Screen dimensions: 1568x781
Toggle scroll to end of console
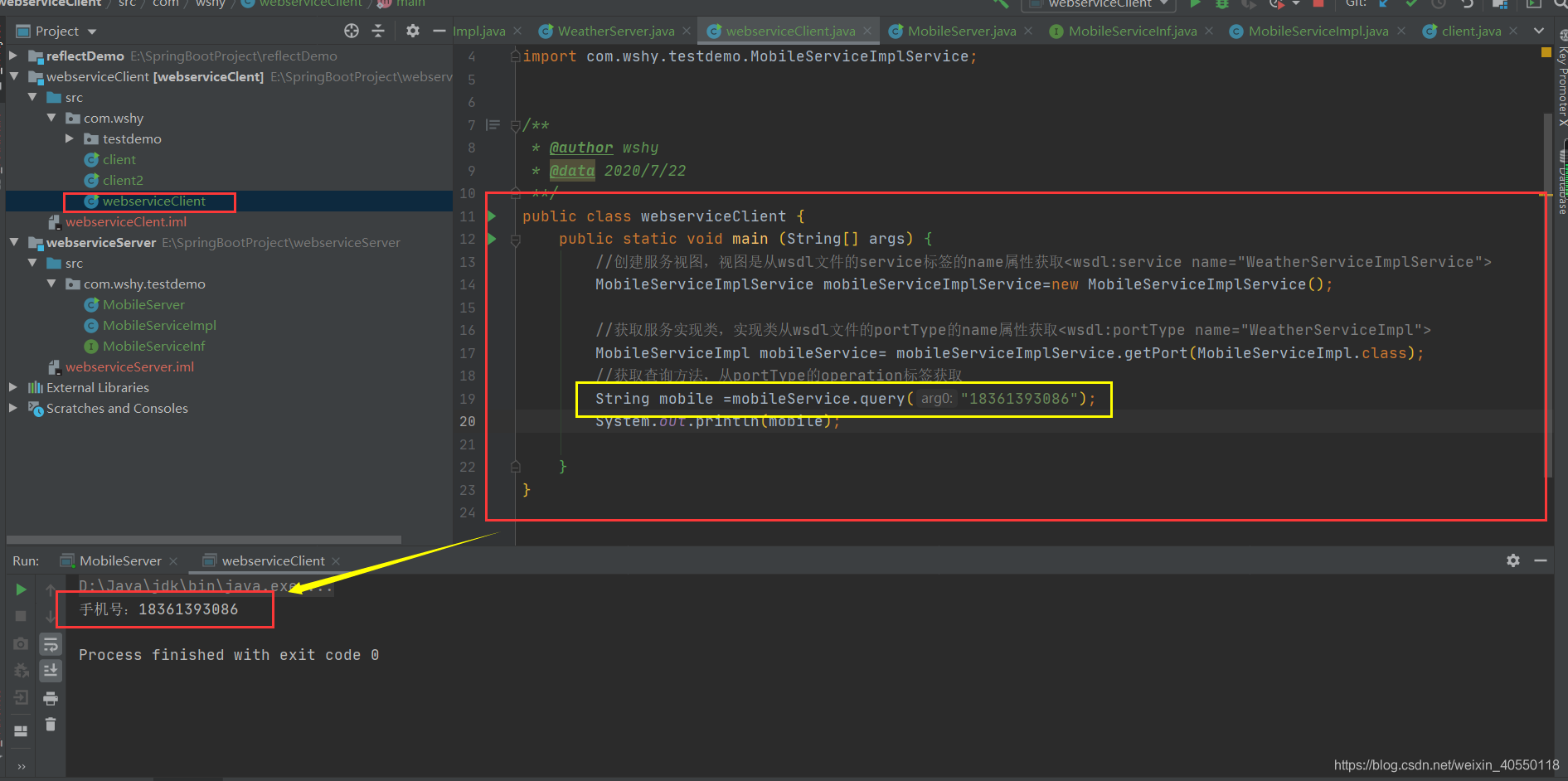[51, 671]
